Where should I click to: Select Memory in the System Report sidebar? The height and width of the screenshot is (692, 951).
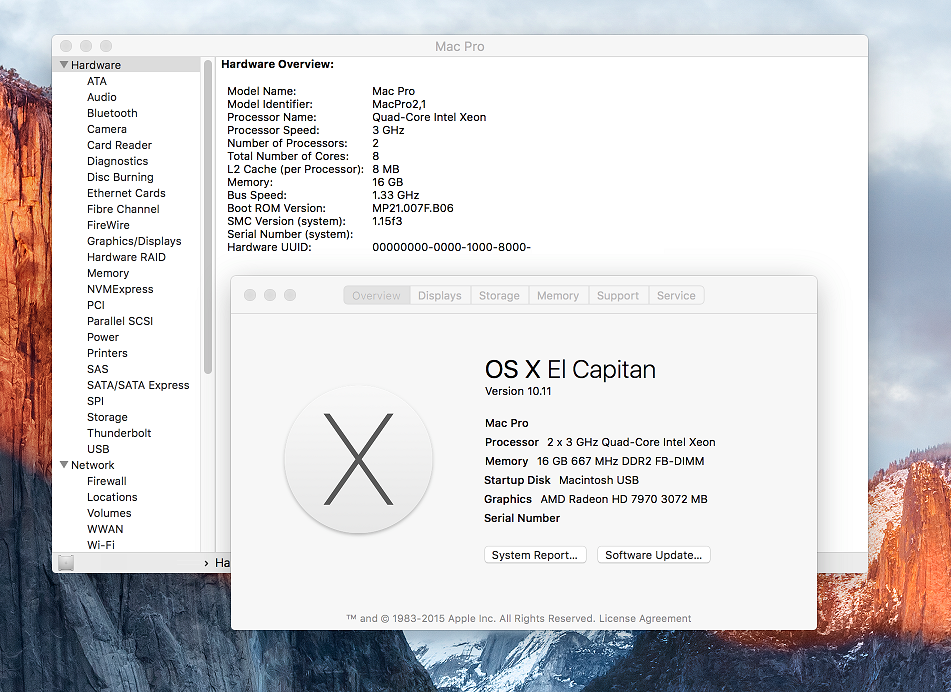tap(108, 273)
